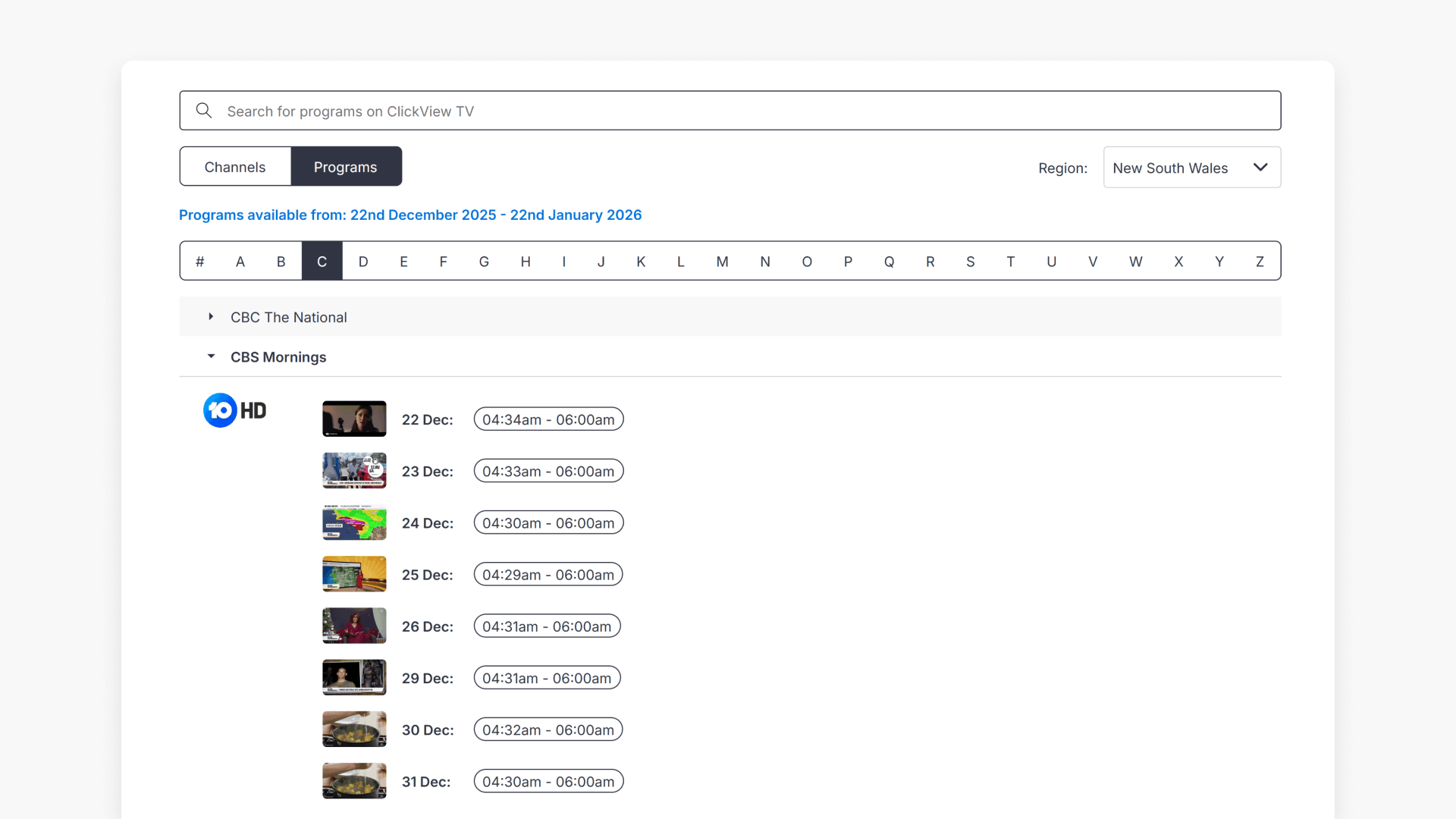Open the 31 Dec episode thumbnail
The image size is (1456, 819).
point(354,780)
